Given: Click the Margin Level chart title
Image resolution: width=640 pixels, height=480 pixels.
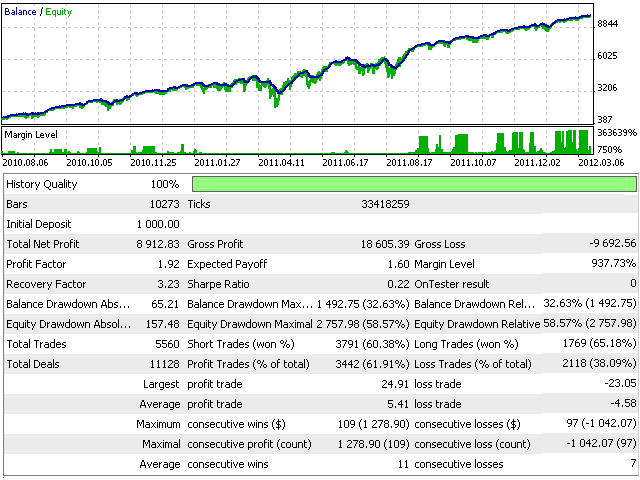Looking at the screenshot, I should coord(31,135).
